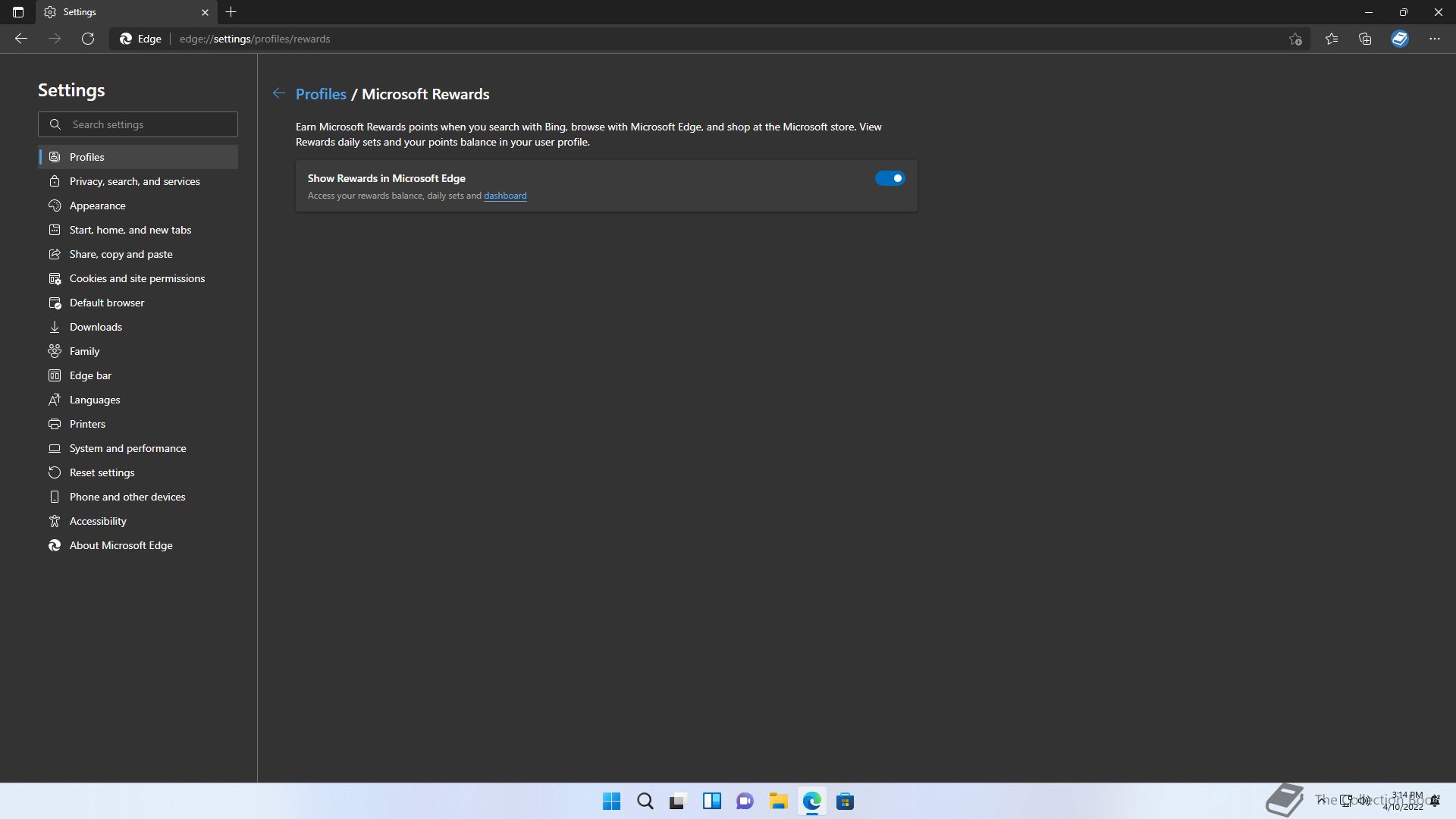Click the Edge site identity badge
1456x819 pixels.
click(141, 39)
